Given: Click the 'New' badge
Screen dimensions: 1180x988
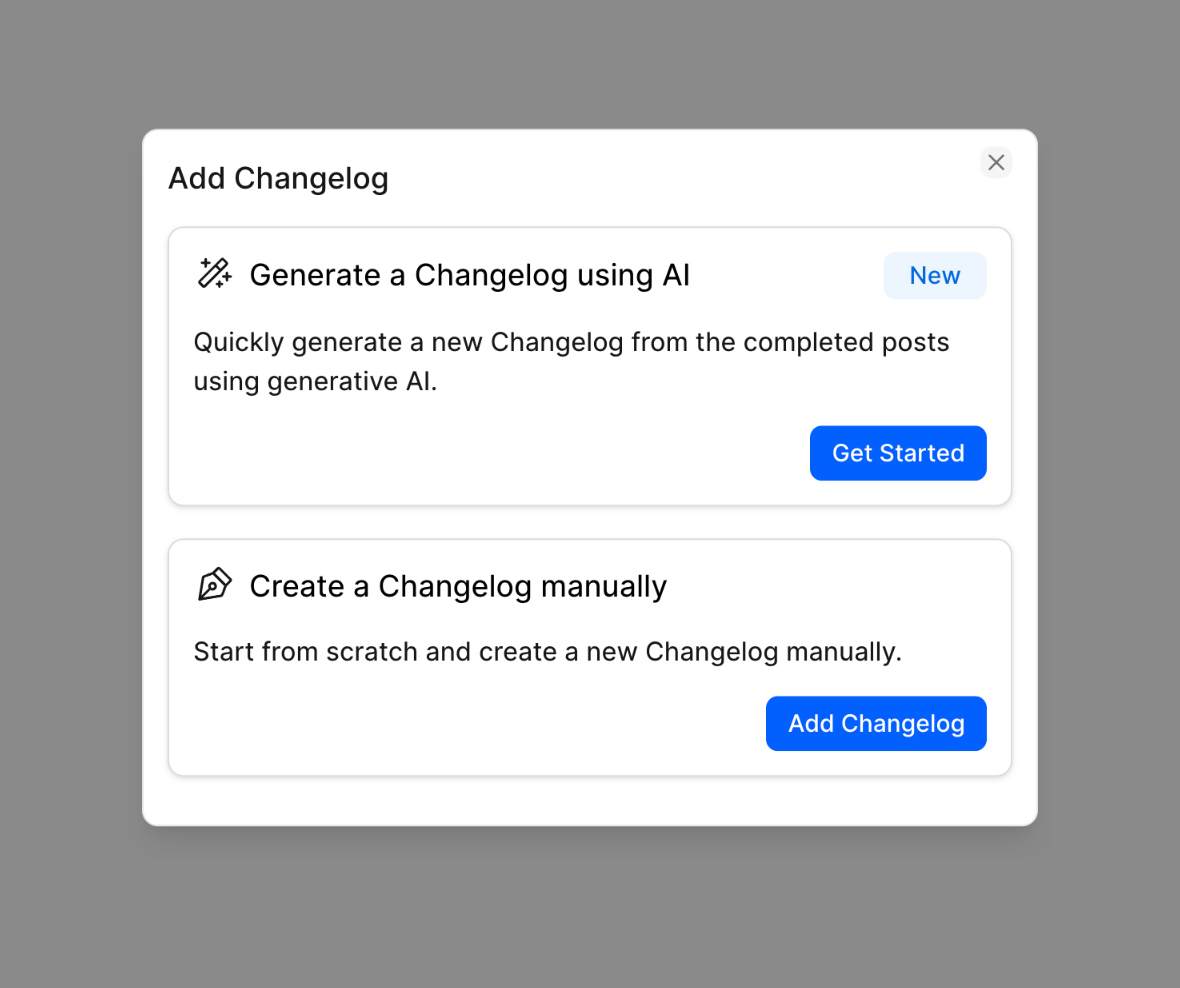Looking at the screenshot, I should 934,275.
